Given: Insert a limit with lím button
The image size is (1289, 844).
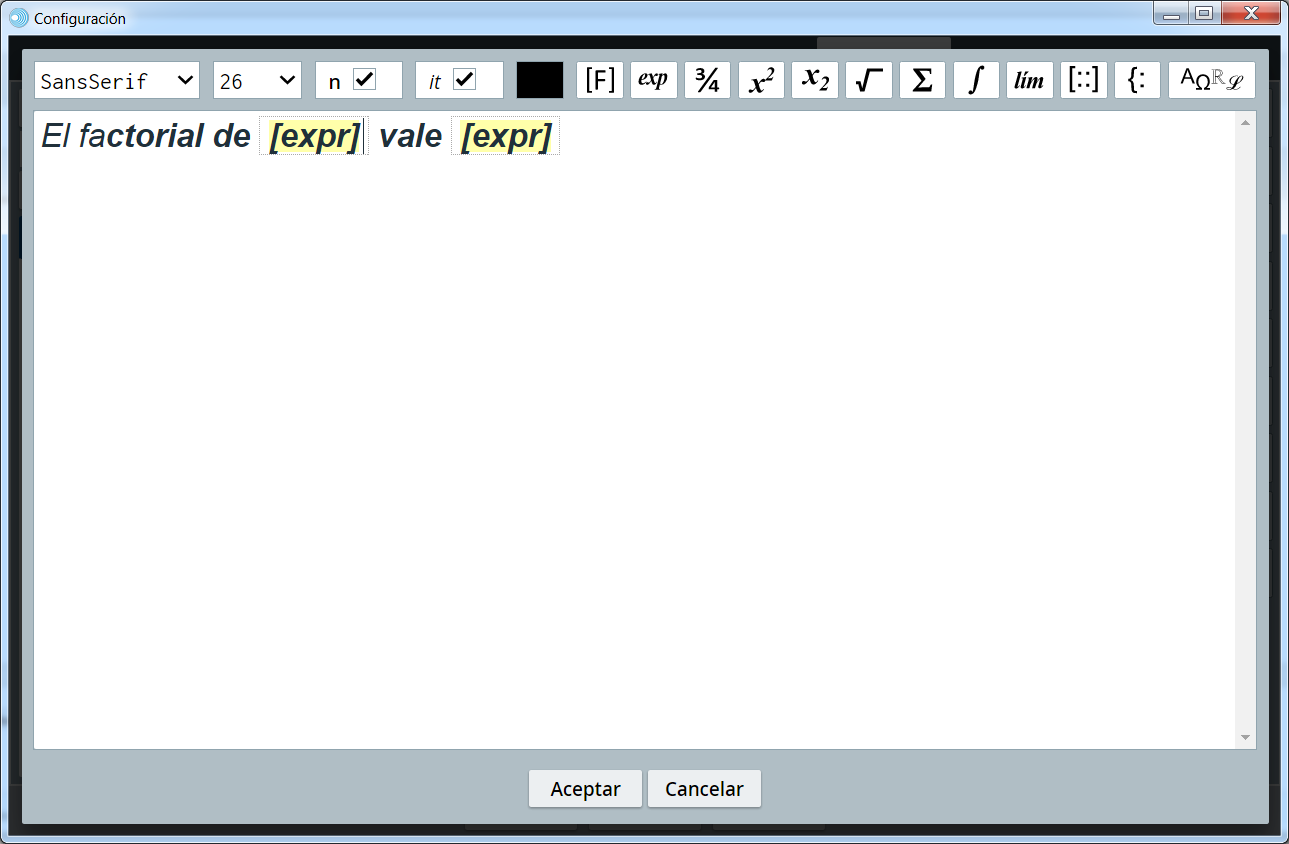Looking at the screenshot, I should [1029, 80].
